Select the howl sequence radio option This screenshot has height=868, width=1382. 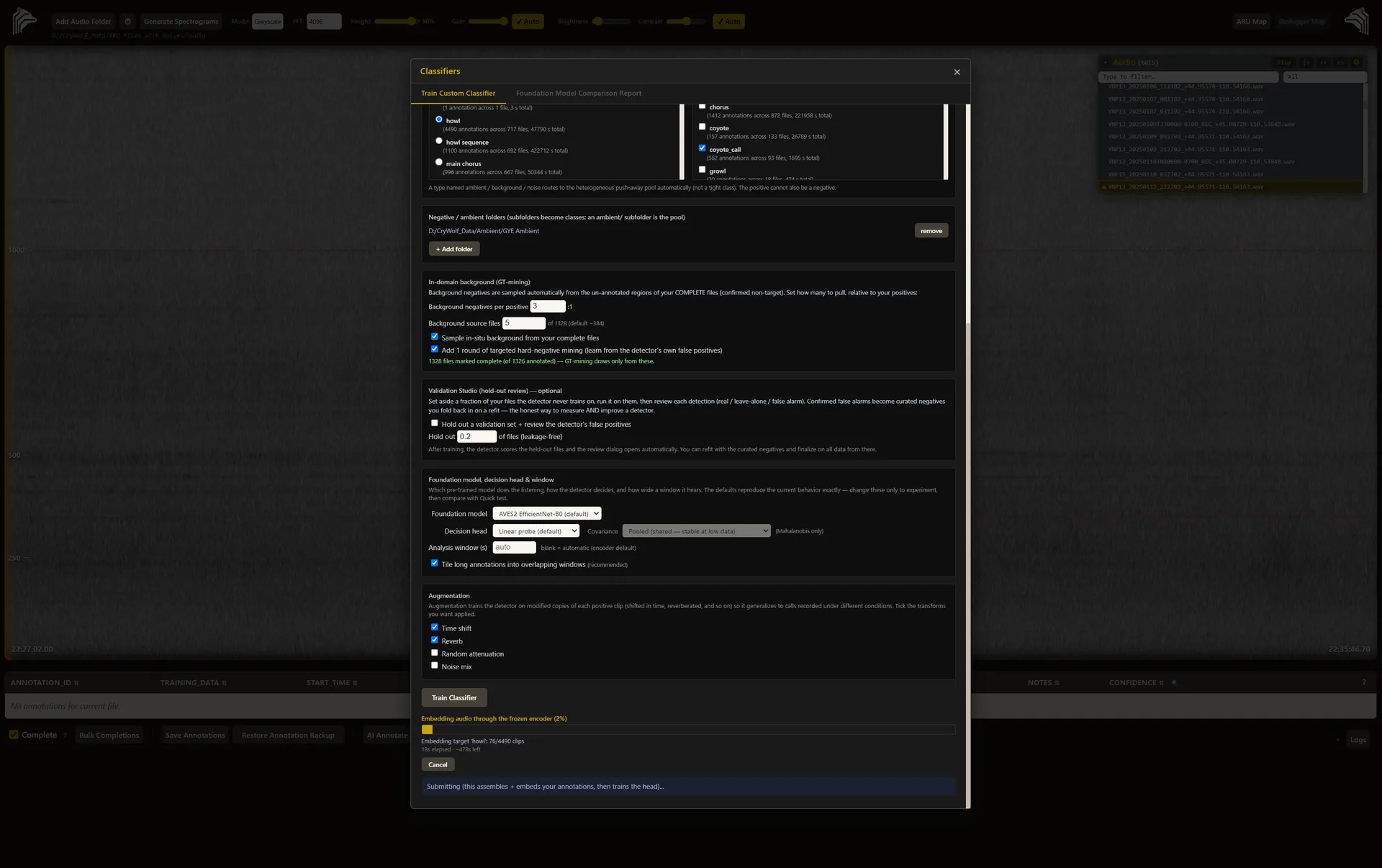click(x=439, y=141)
